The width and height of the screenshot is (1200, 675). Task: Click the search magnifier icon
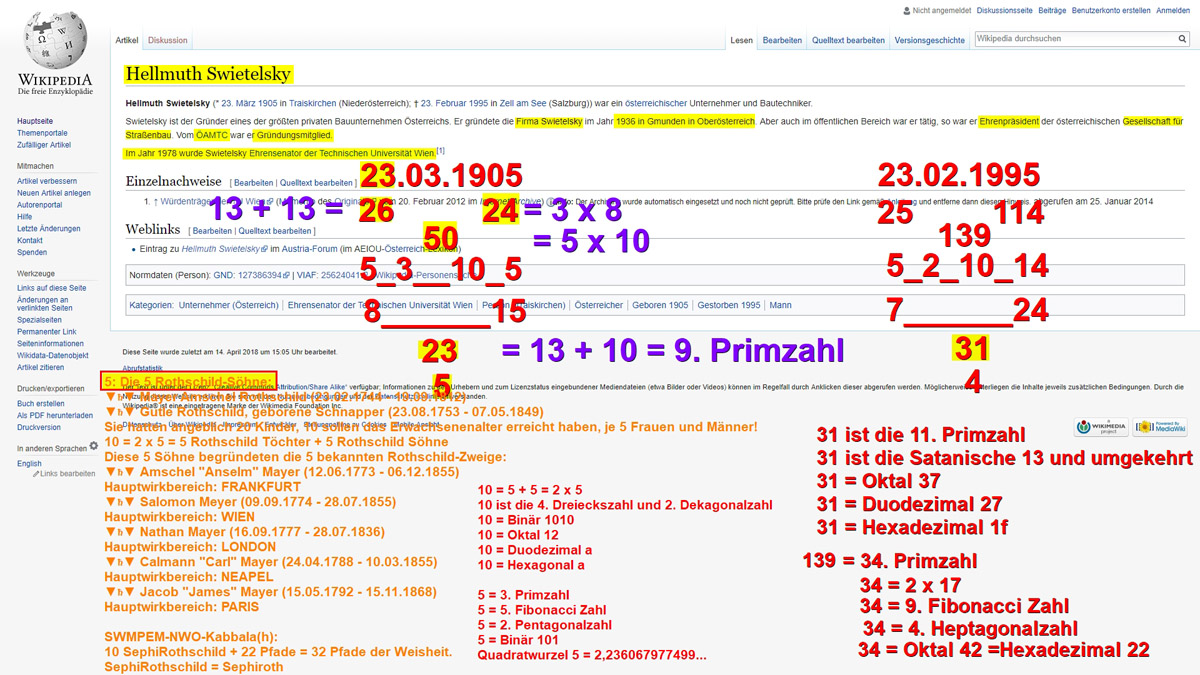1181,40
